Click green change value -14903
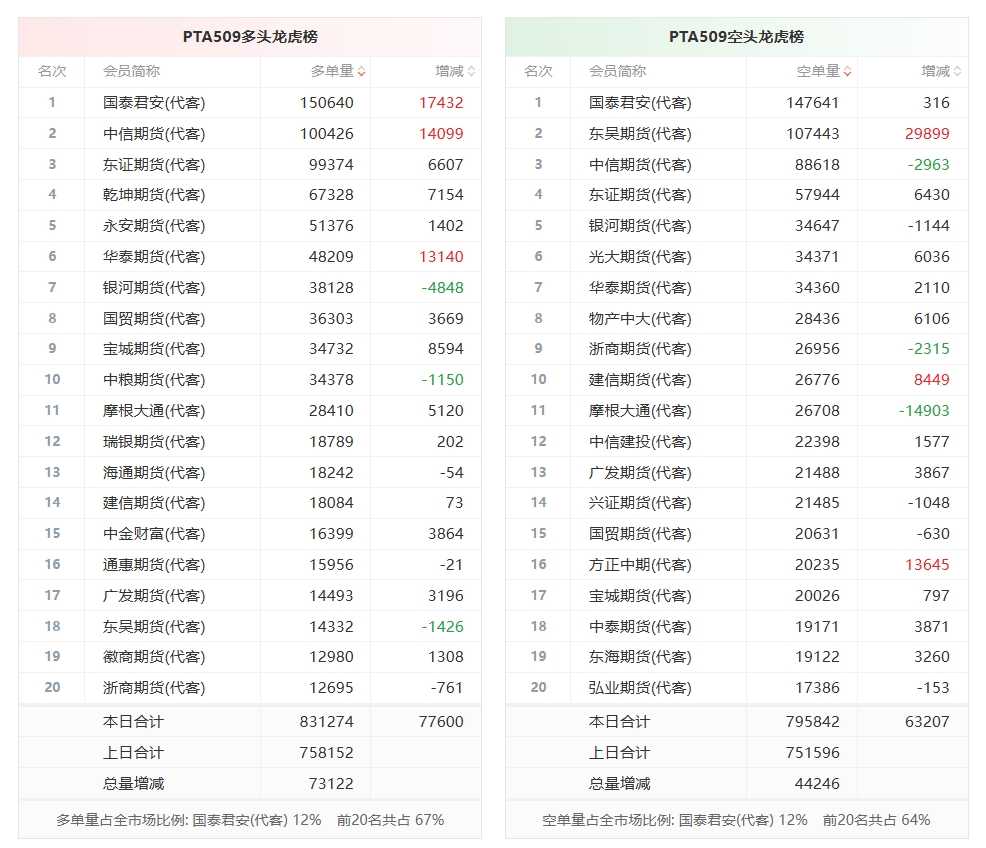The height and width of the screenshot is (848, 986). click(924, 410)
